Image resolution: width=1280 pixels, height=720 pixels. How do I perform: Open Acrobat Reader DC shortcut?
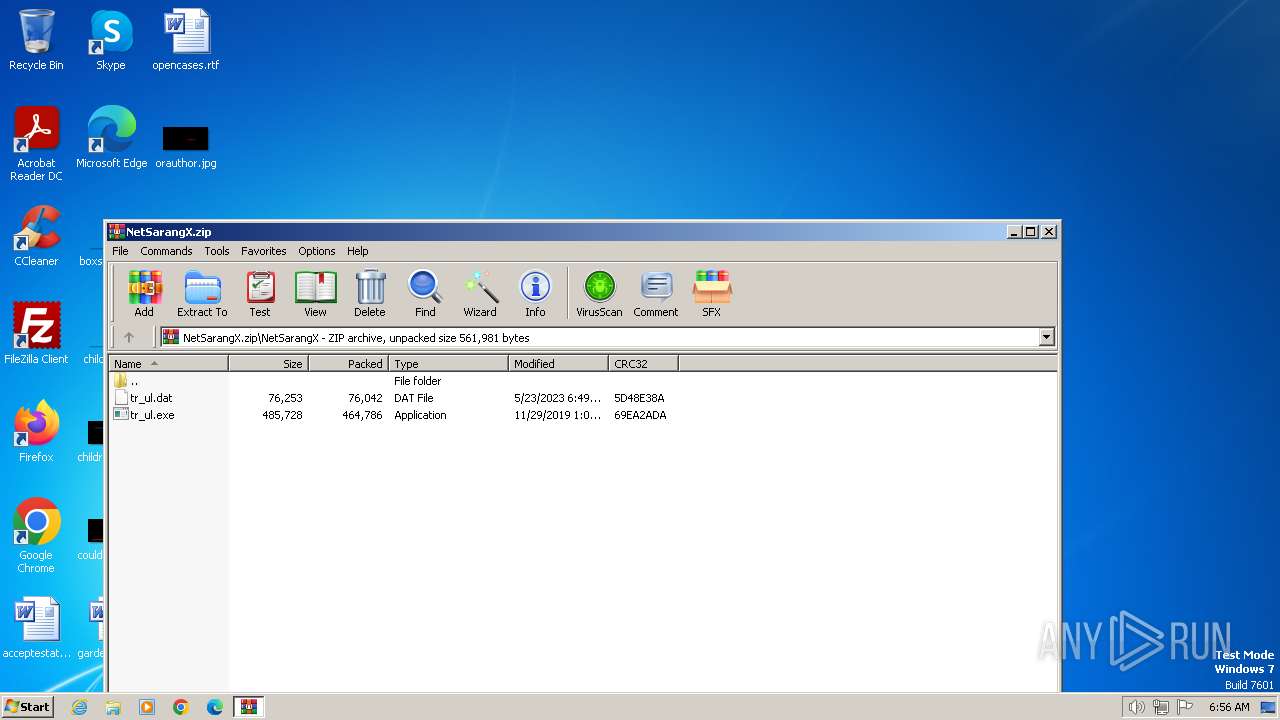(36, 144)
